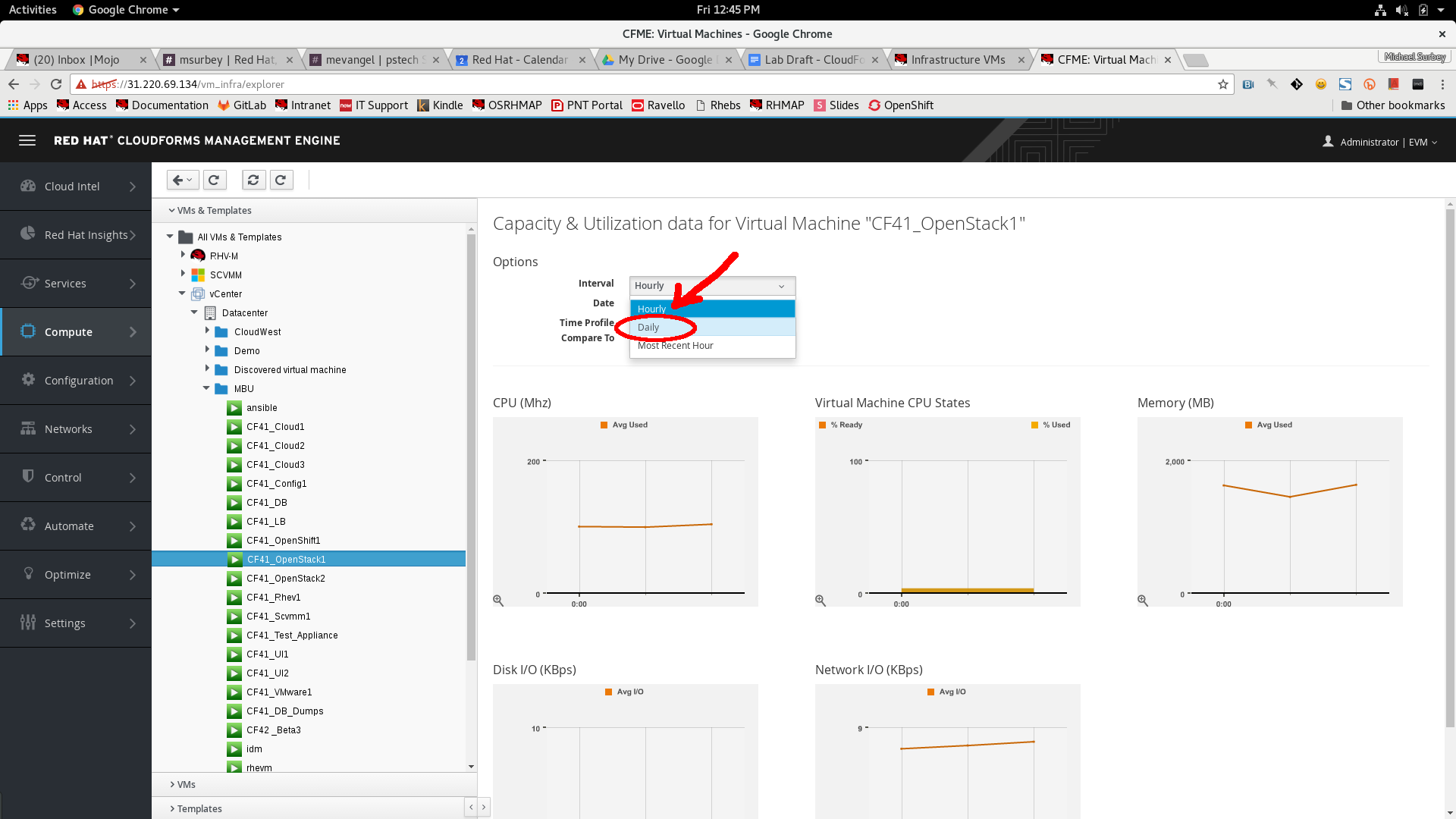
Task: Bookmark this page with the star icon
Action: 1222,84
